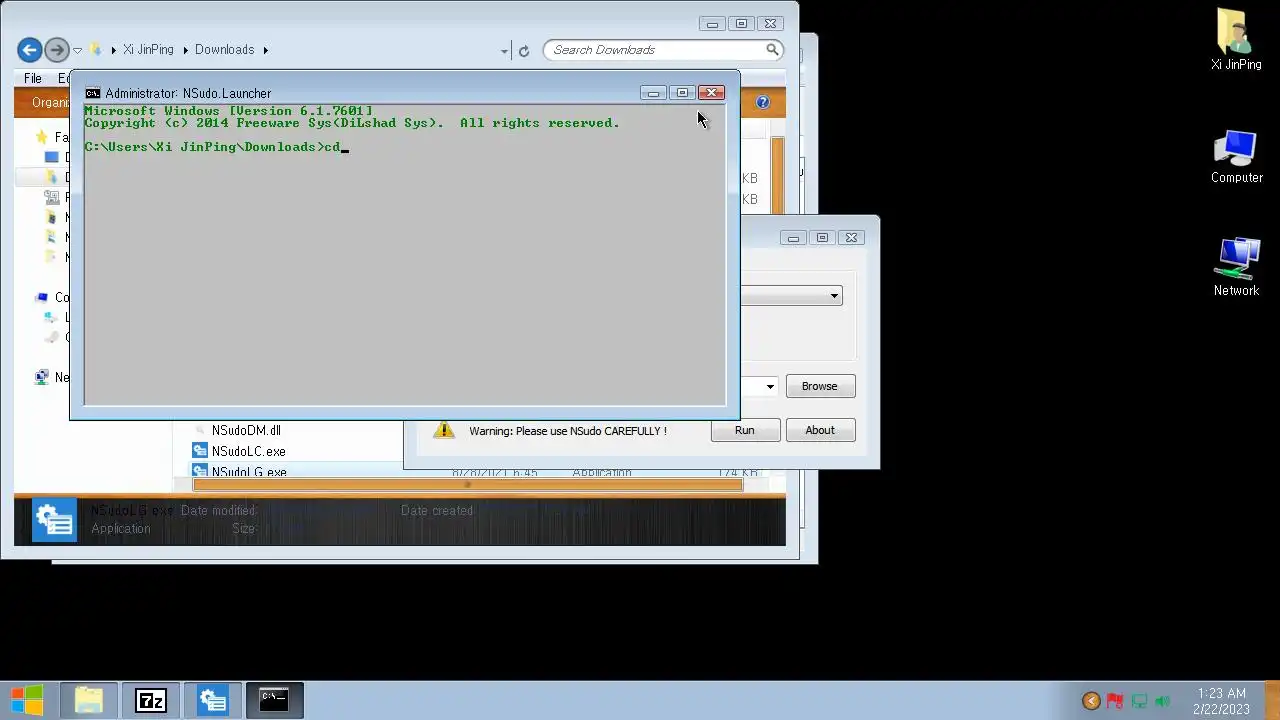1280x720 pixels.
Task: Select Xi JinPing in the address breadcrumb
Action: click(x=148, y=49)
